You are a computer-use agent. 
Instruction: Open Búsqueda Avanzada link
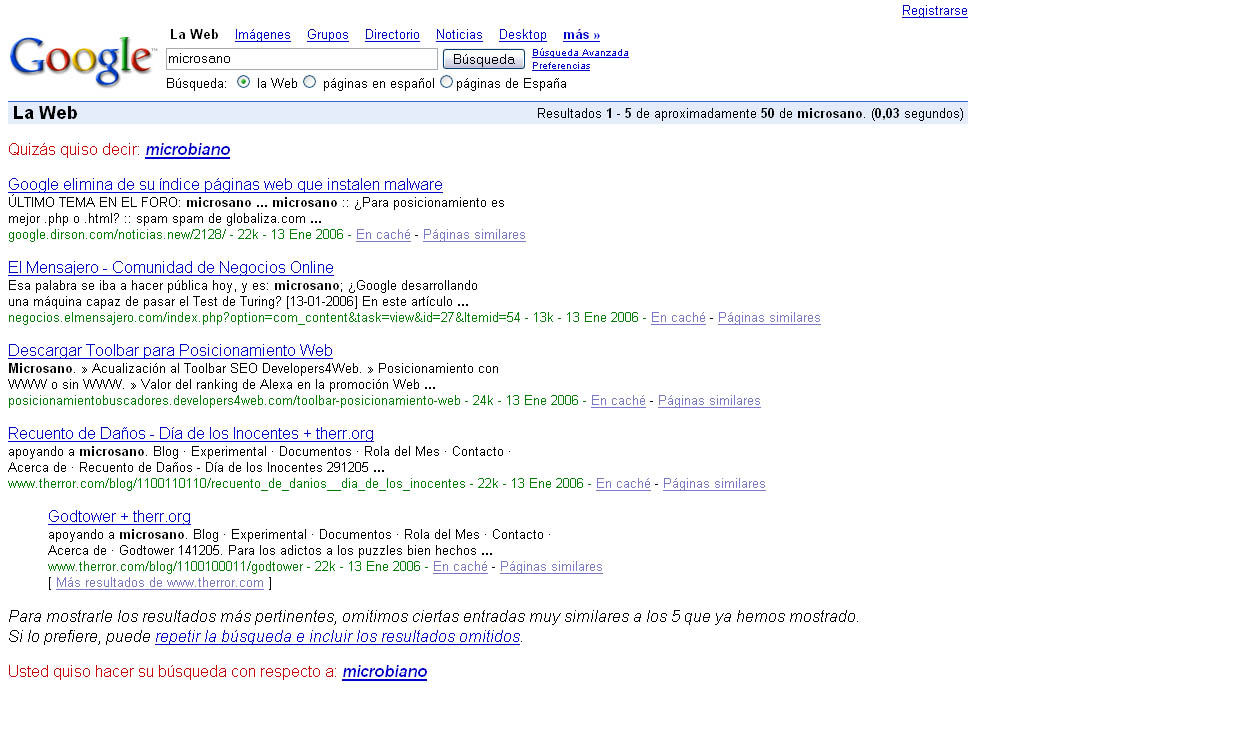click(x=580, y=53)
